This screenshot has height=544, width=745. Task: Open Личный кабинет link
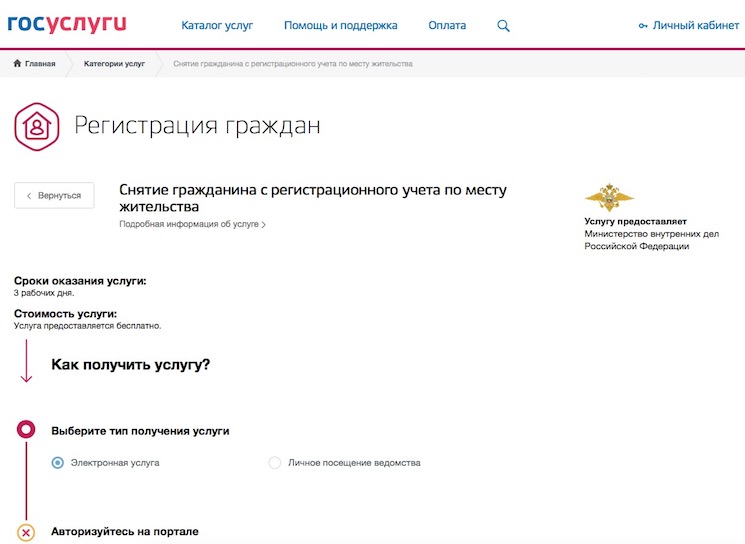point(696,25)
